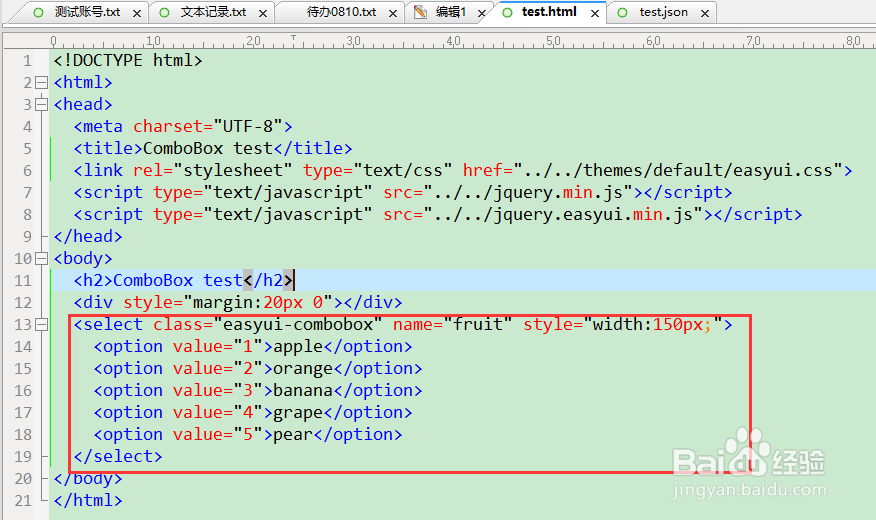
Task: Click line number 1 in the gutter
Action: [27, 60]
